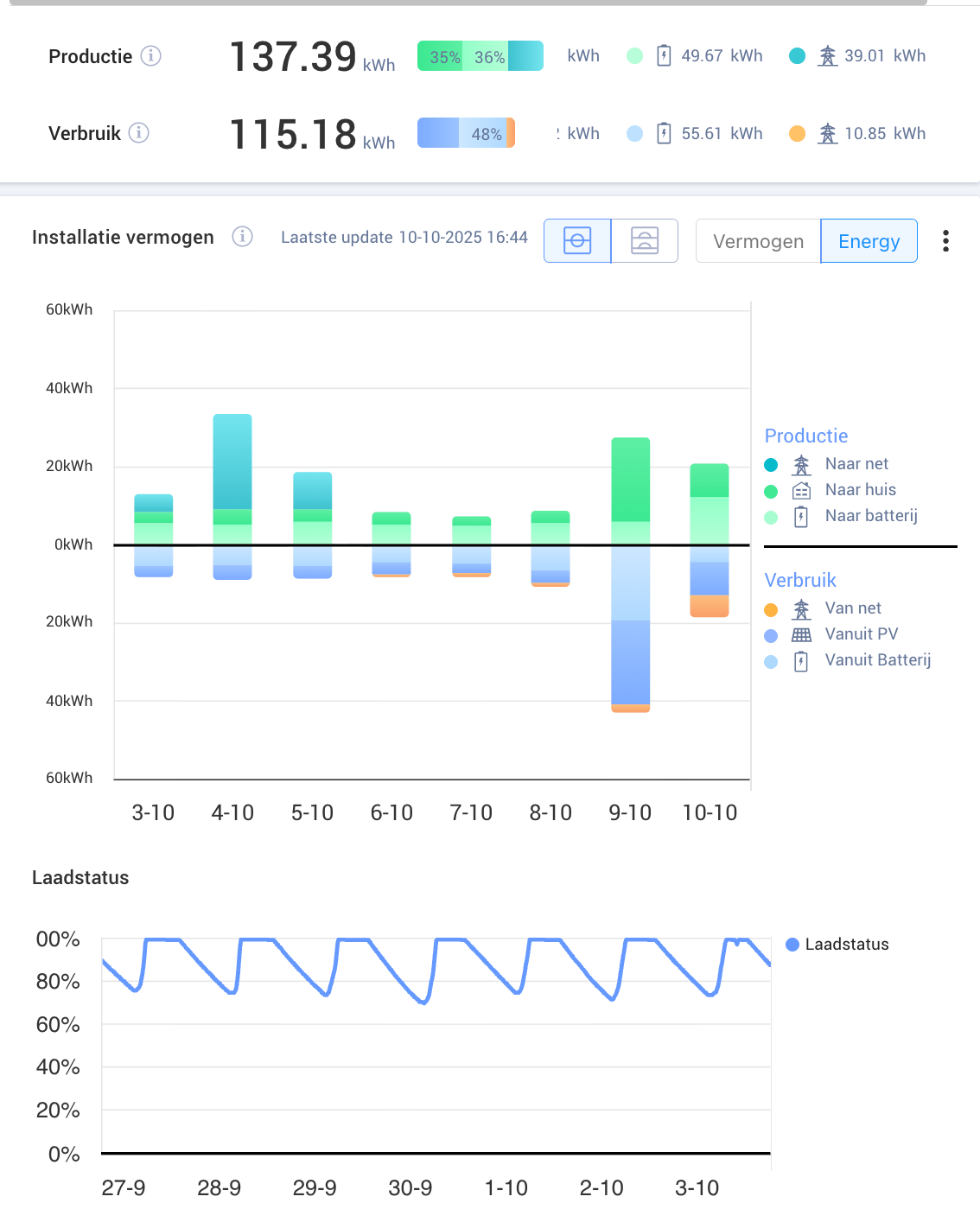
Task: Toggle Van net legend entry
Action: 852,608
